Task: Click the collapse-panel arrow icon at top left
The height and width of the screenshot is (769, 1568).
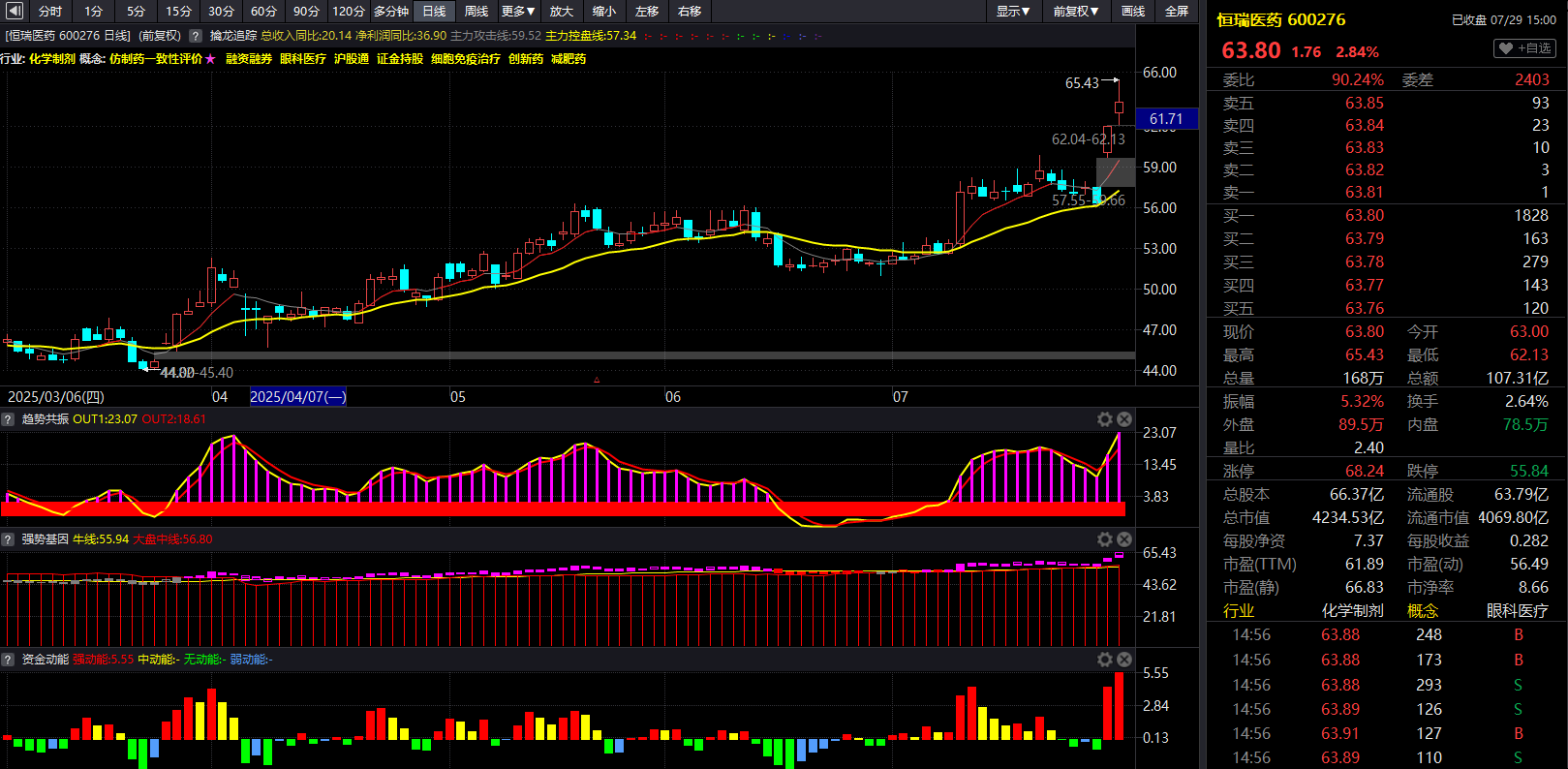Action: pyautogui.click(x=15, y=12)
